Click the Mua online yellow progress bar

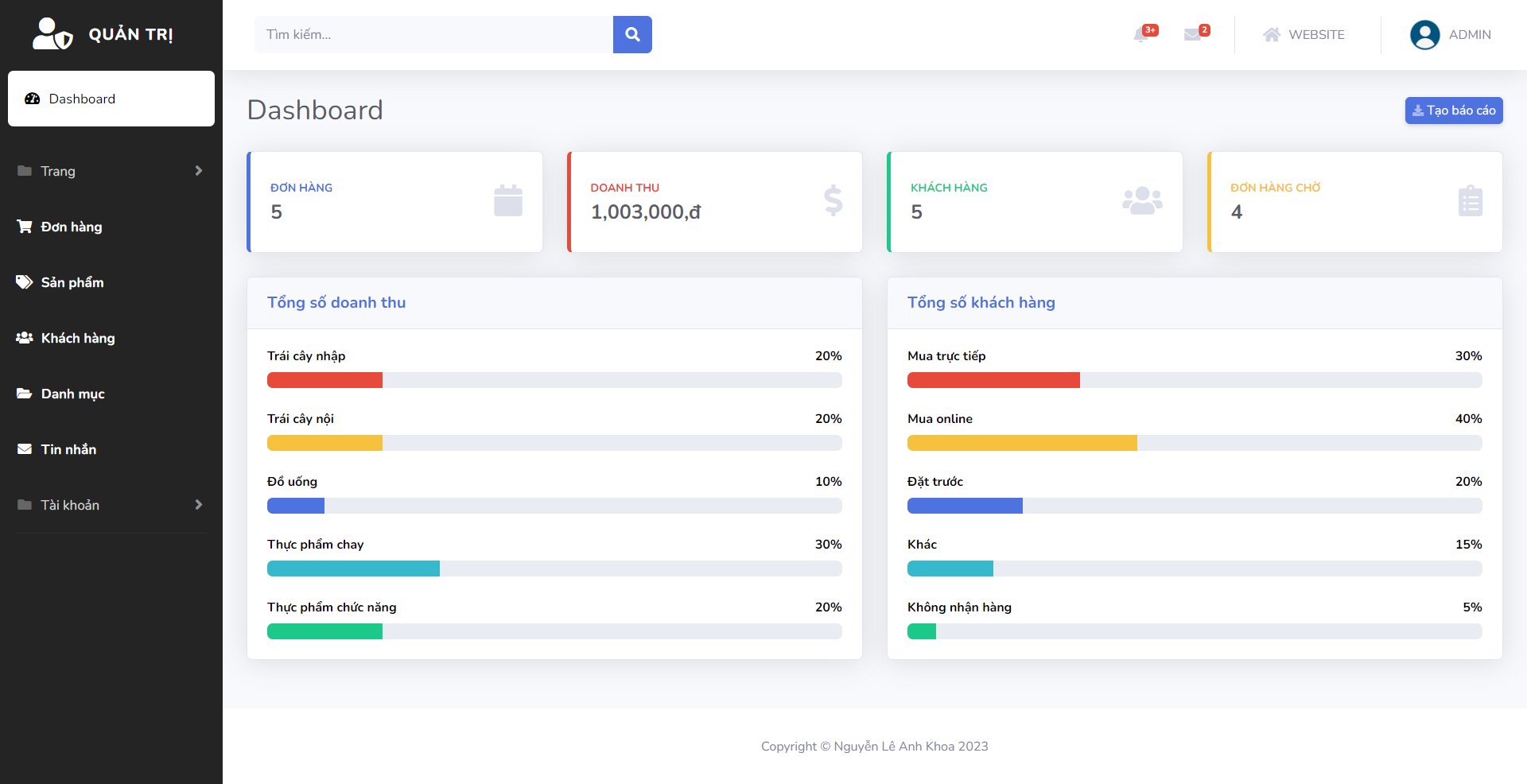[1022, 443]
